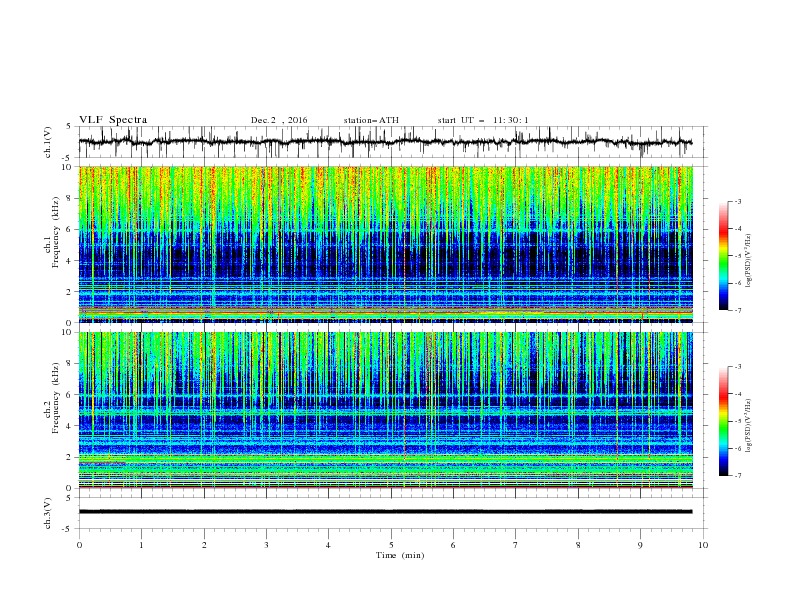Click inside the ch.1 spectrogram panel

tap(385, 244)
